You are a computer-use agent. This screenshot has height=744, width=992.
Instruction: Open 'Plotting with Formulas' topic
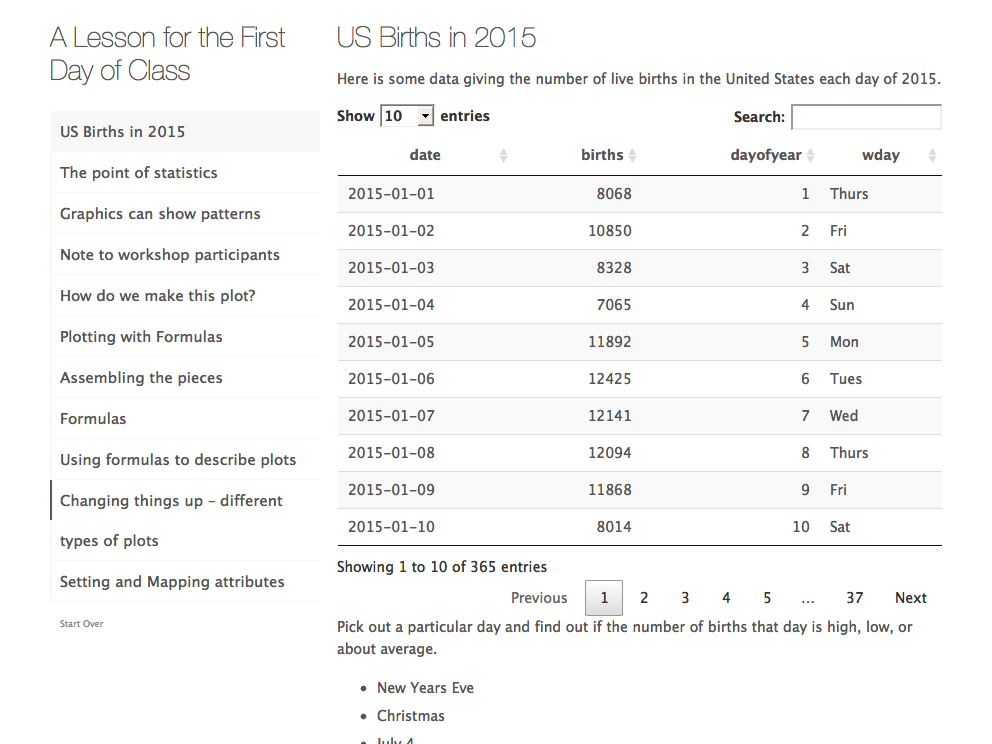point(141,337)
